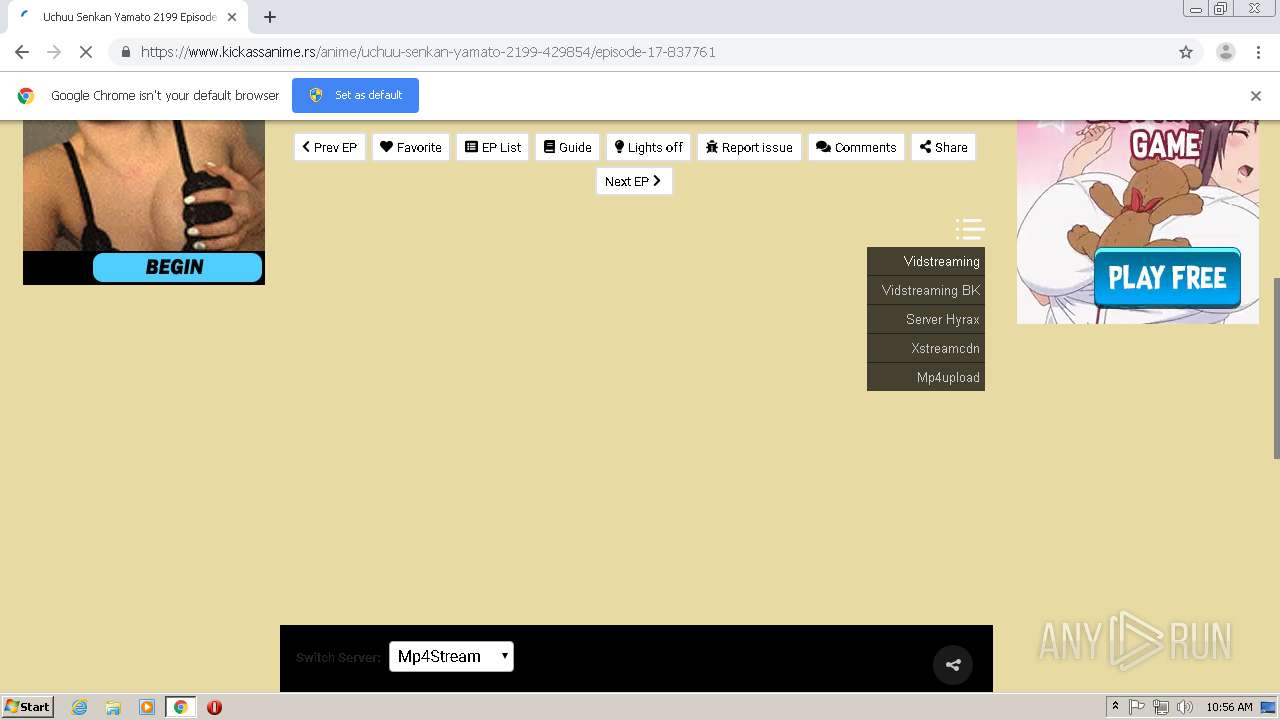Image resolution: width=1280 pixels, height=720 pixels.
Task: Toggle Lights off mode
Action: [x=648, y=147]
